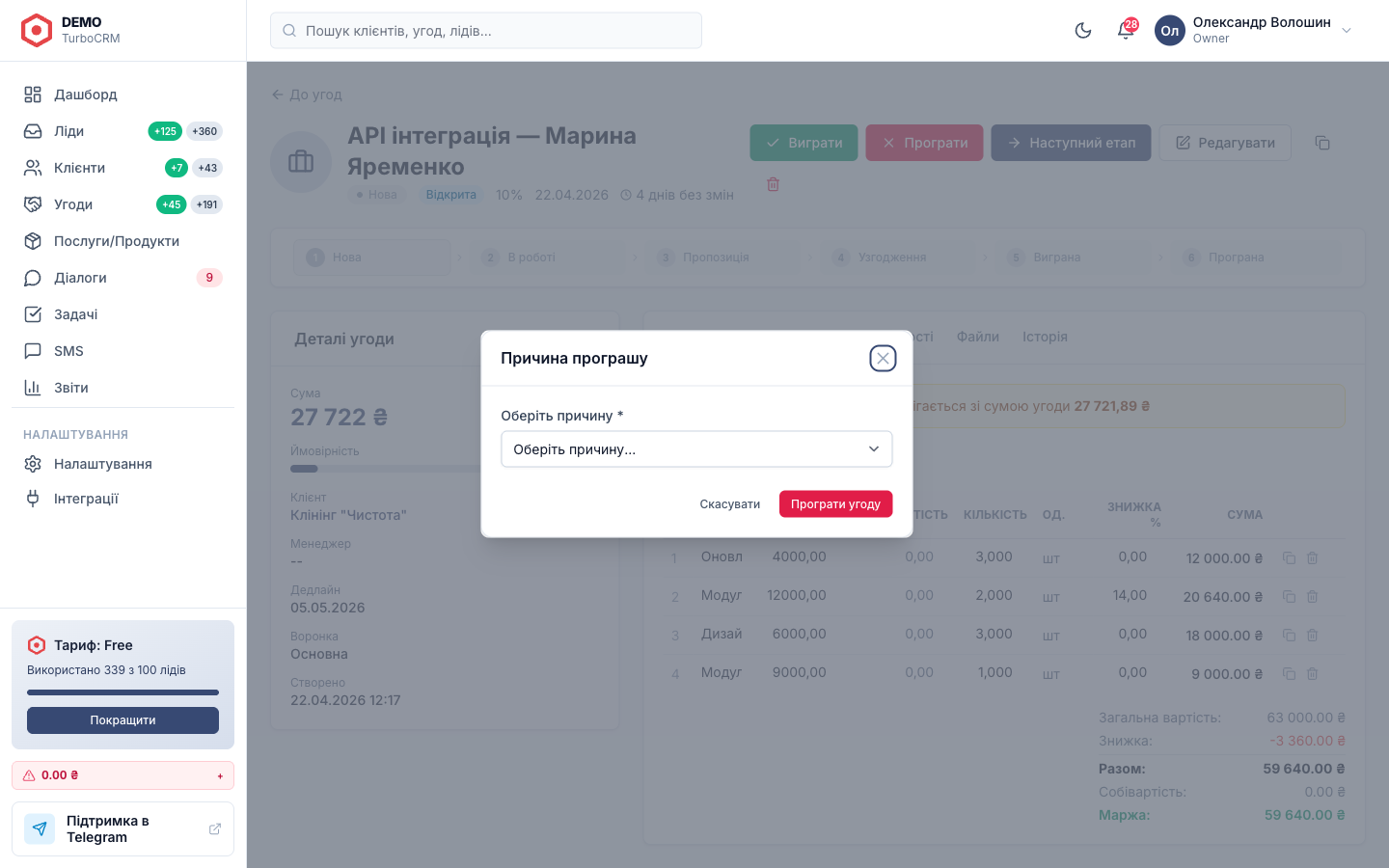Select the Нова pipeline stage
1389x868 pixels.
click(x=372, y=258)
